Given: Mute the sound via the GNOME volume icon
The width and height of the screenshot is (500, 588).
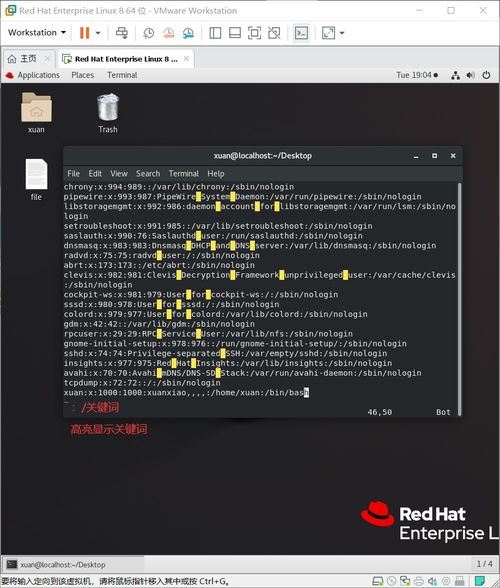Looking at the screenshot, I should pos(470,75).
